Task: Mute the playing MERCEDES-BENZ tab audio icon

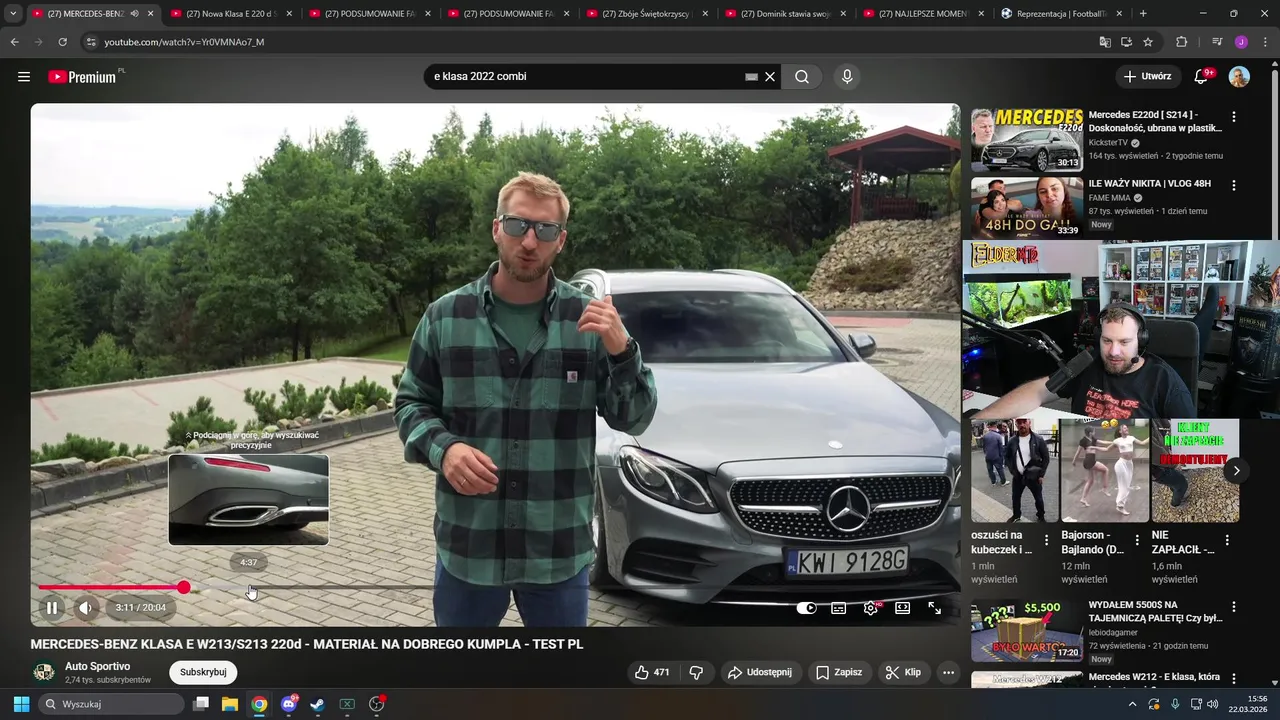Action: [134, 14]
